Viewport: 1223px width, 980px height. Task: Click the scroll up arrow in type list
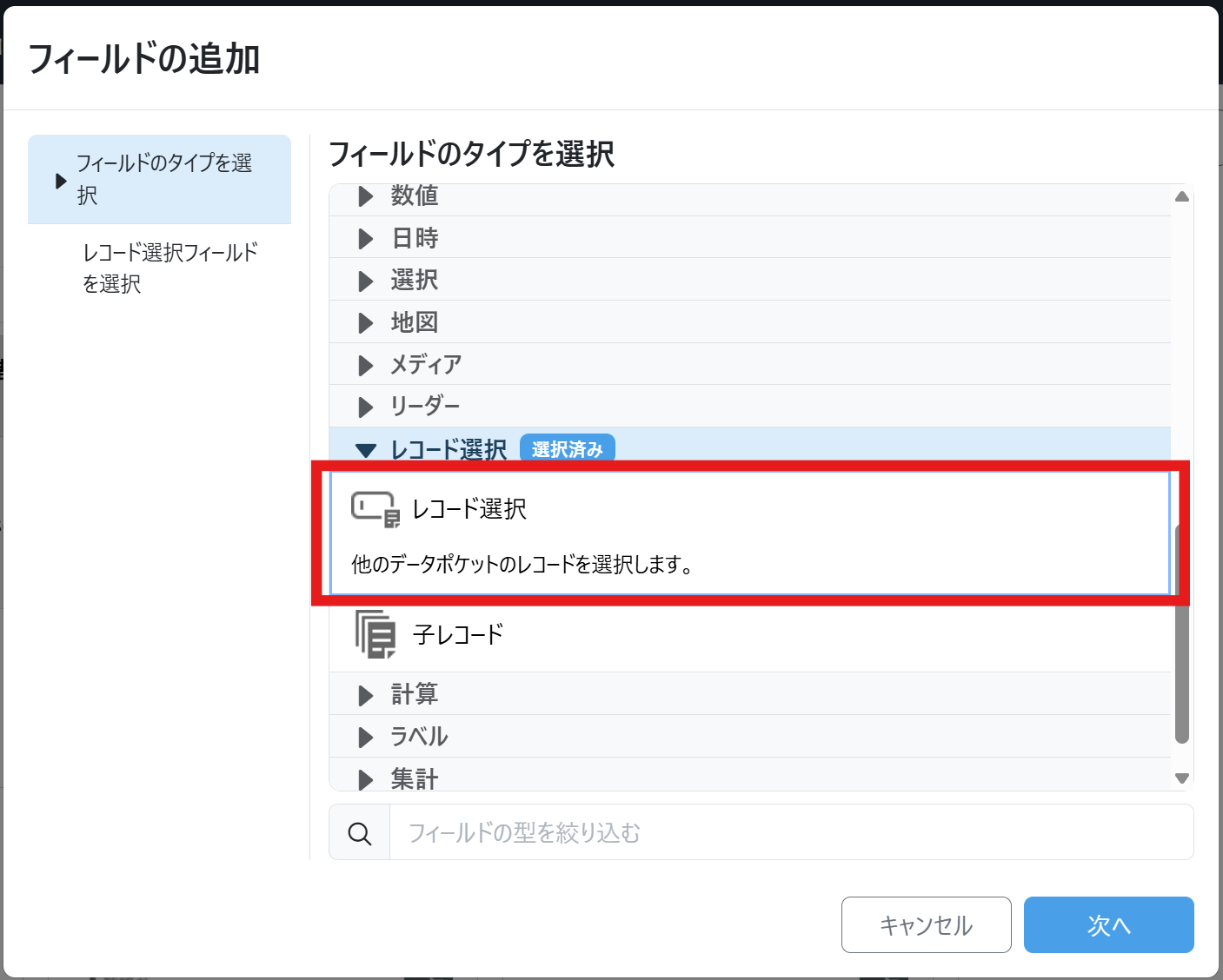(x=1181, y=196)
